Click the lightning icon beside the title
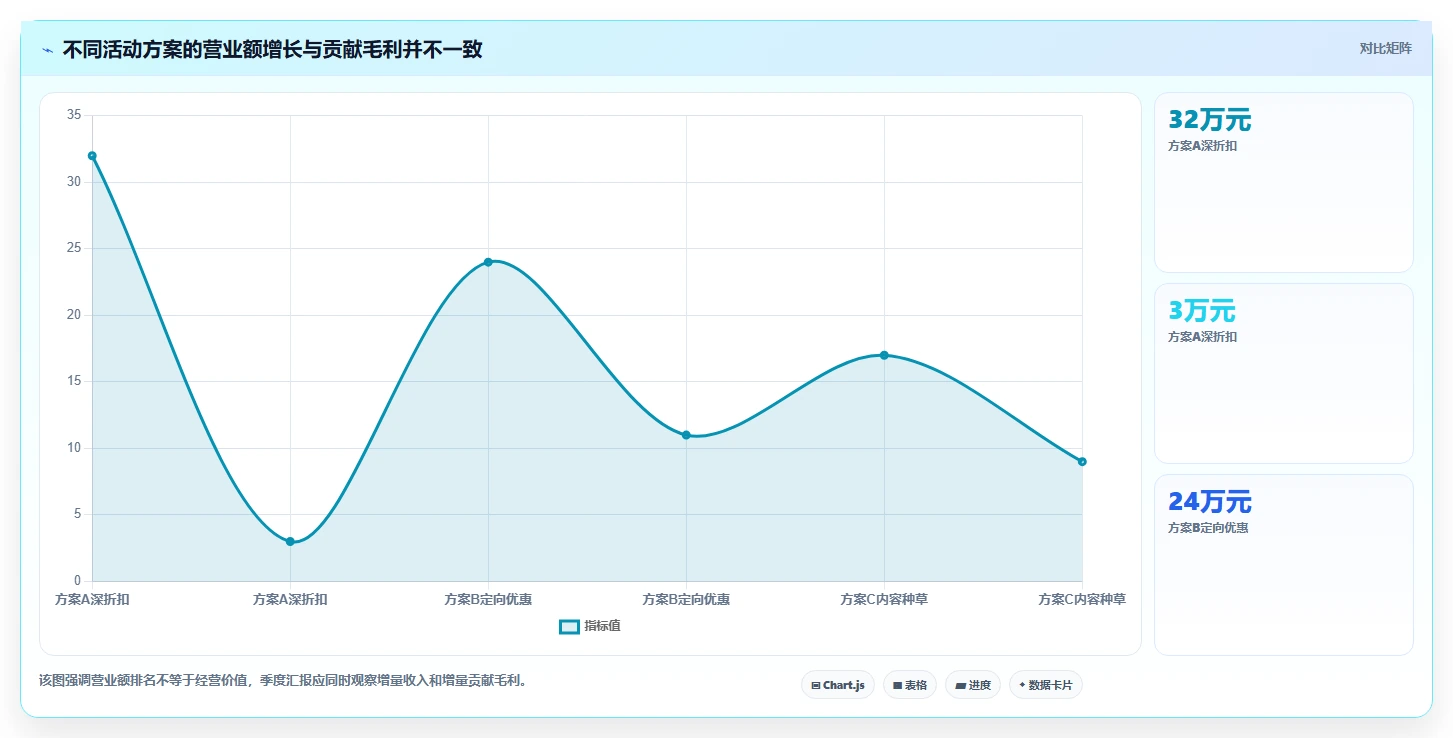Screen dimensions: 1453x738 tap(47, 50)
